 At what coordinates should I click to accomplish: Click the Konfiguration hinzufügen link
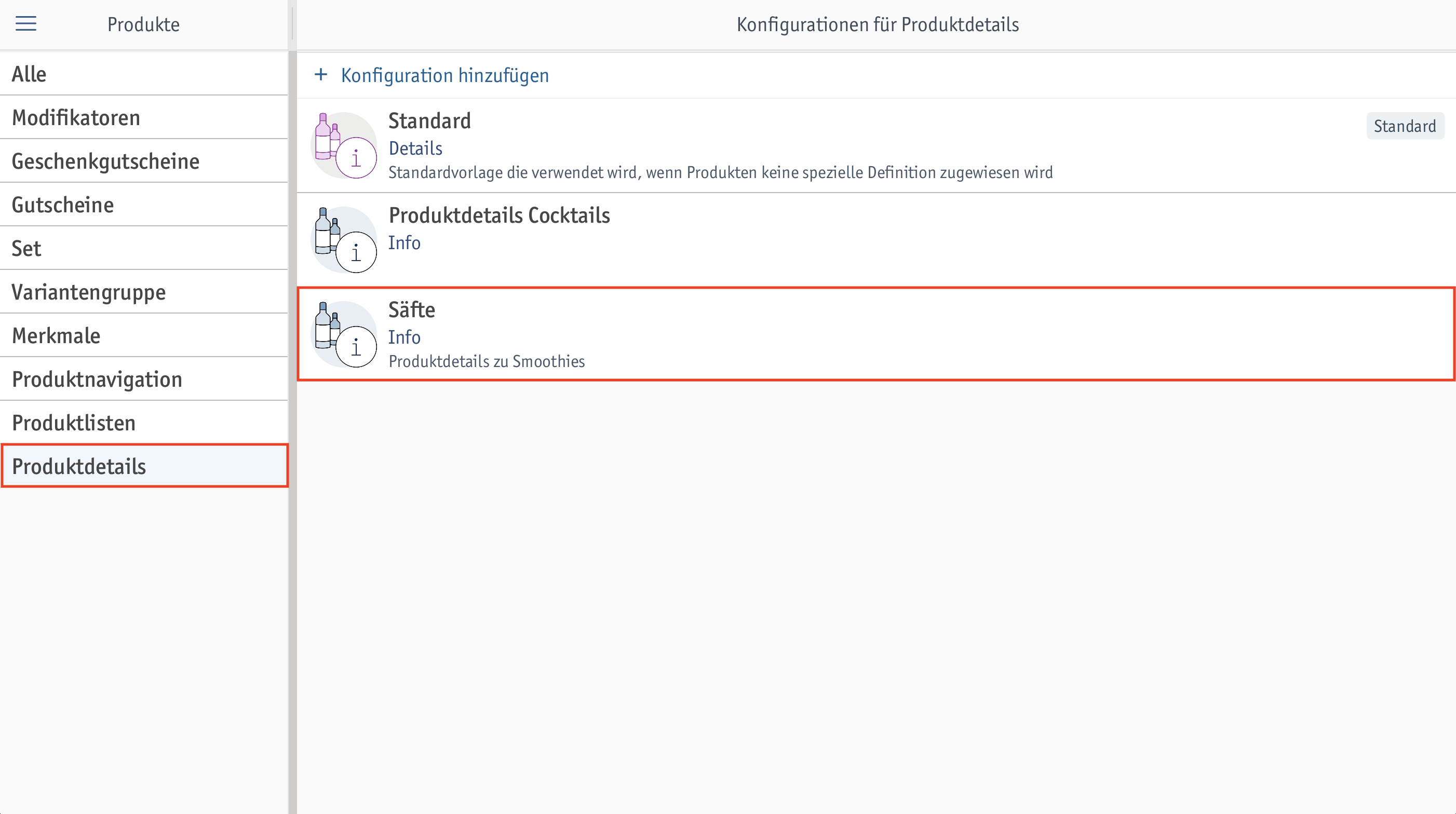pyautogui.click(x=445, y=75)
